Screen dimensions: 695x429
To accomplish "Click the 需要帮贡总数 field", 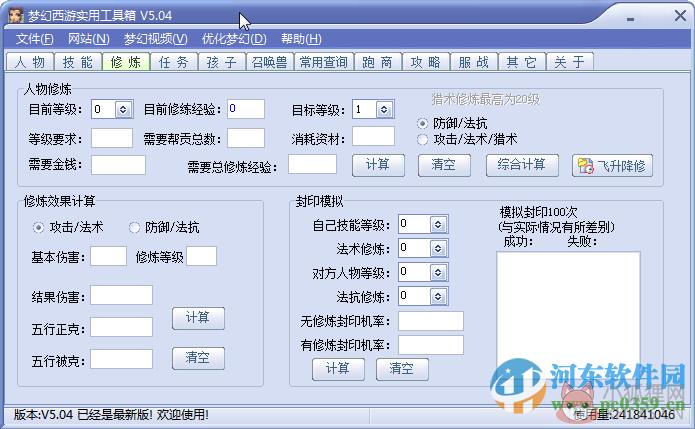I will [246, 138].
